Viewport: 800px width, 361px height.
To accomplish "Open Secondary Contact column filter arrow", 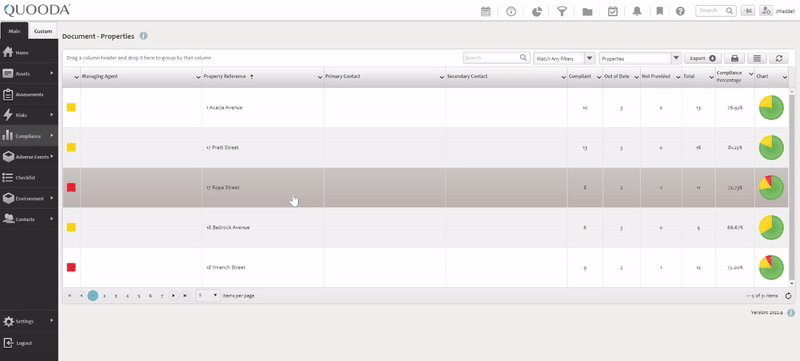I will [x=563, y=77].
